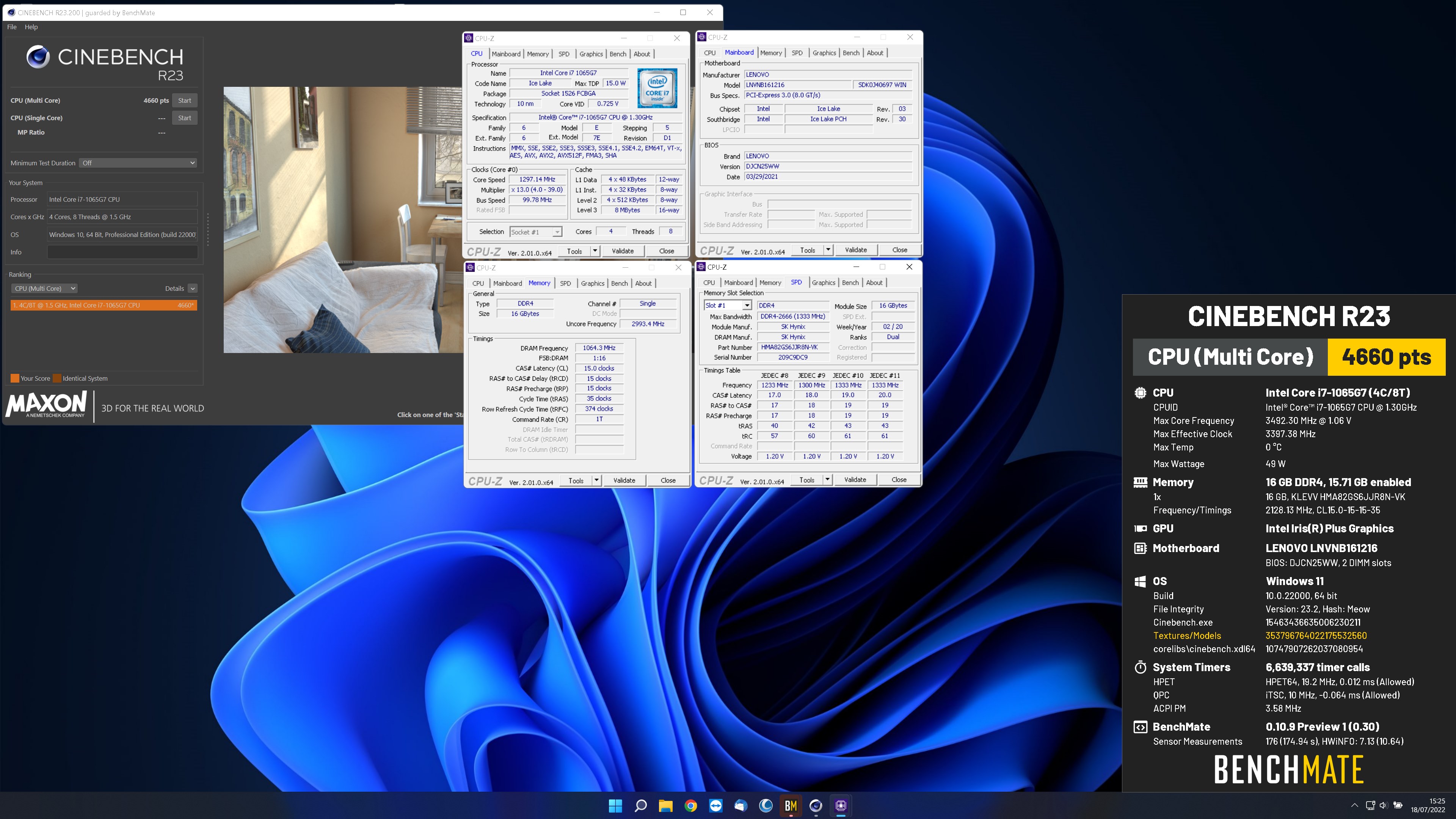Click Tools button in CPU-Z Mainboard window
Viewport: 1456px width, 819px height.
(807, 250)
